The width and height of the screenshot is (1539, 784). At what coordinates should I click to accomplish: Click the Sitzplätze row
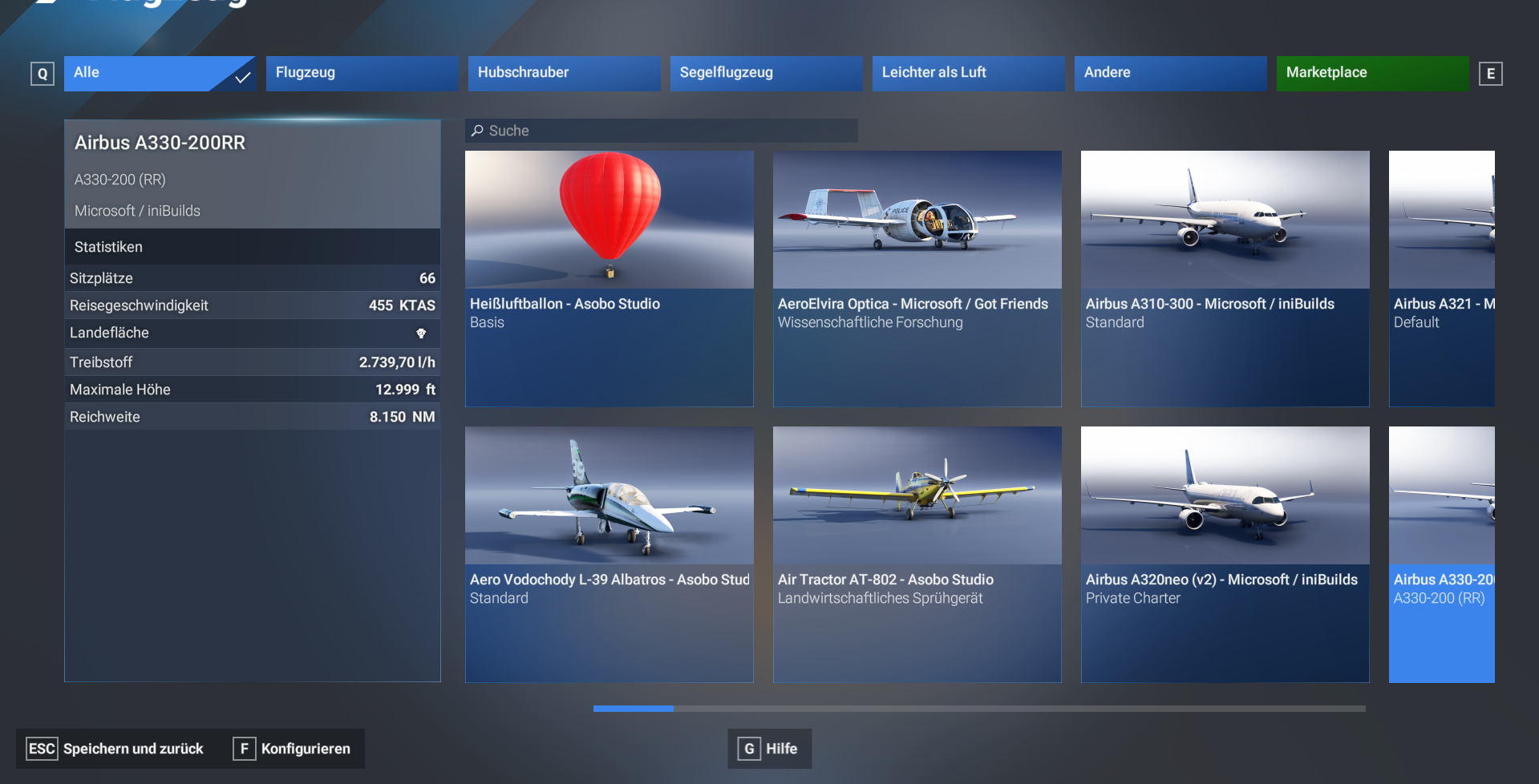tap(253, 278)
